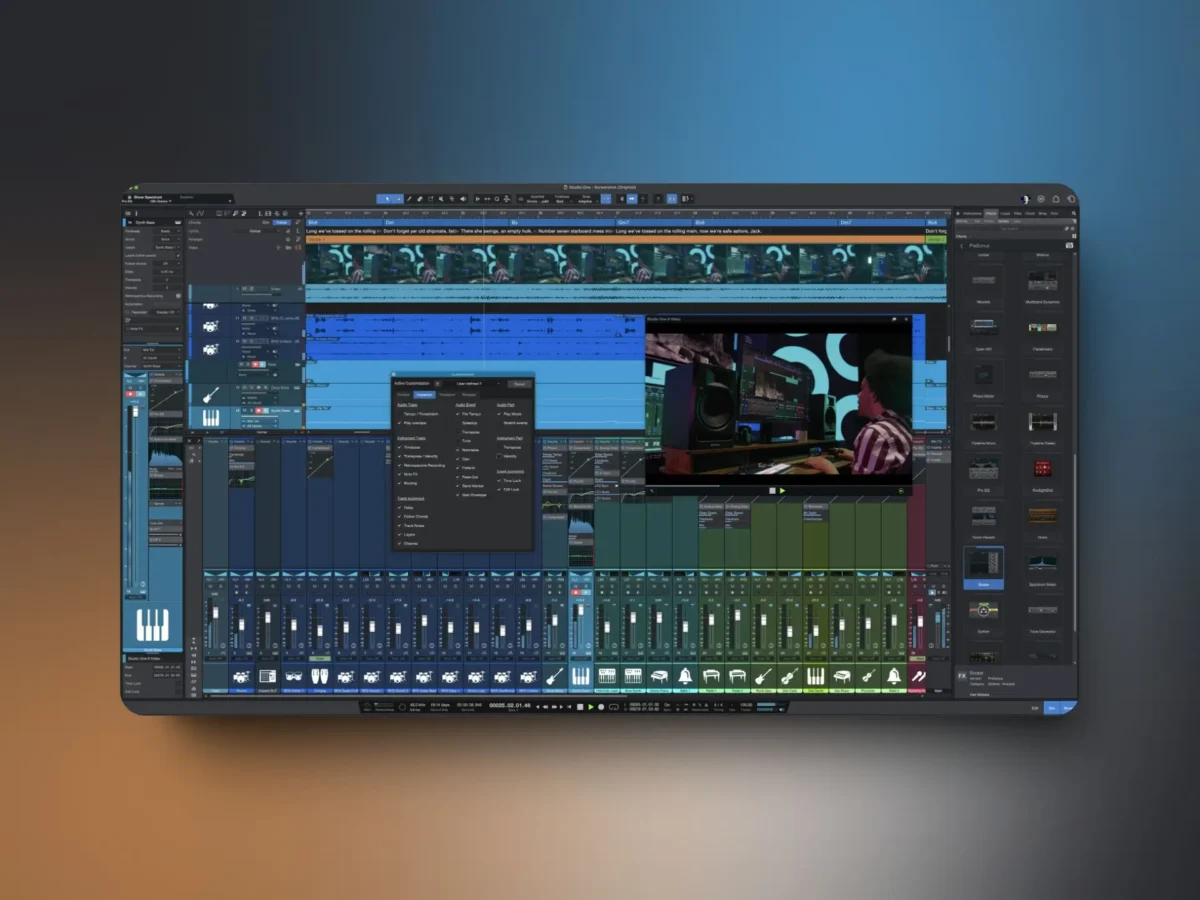Open the user account avatar icon

coord(1026,199)
